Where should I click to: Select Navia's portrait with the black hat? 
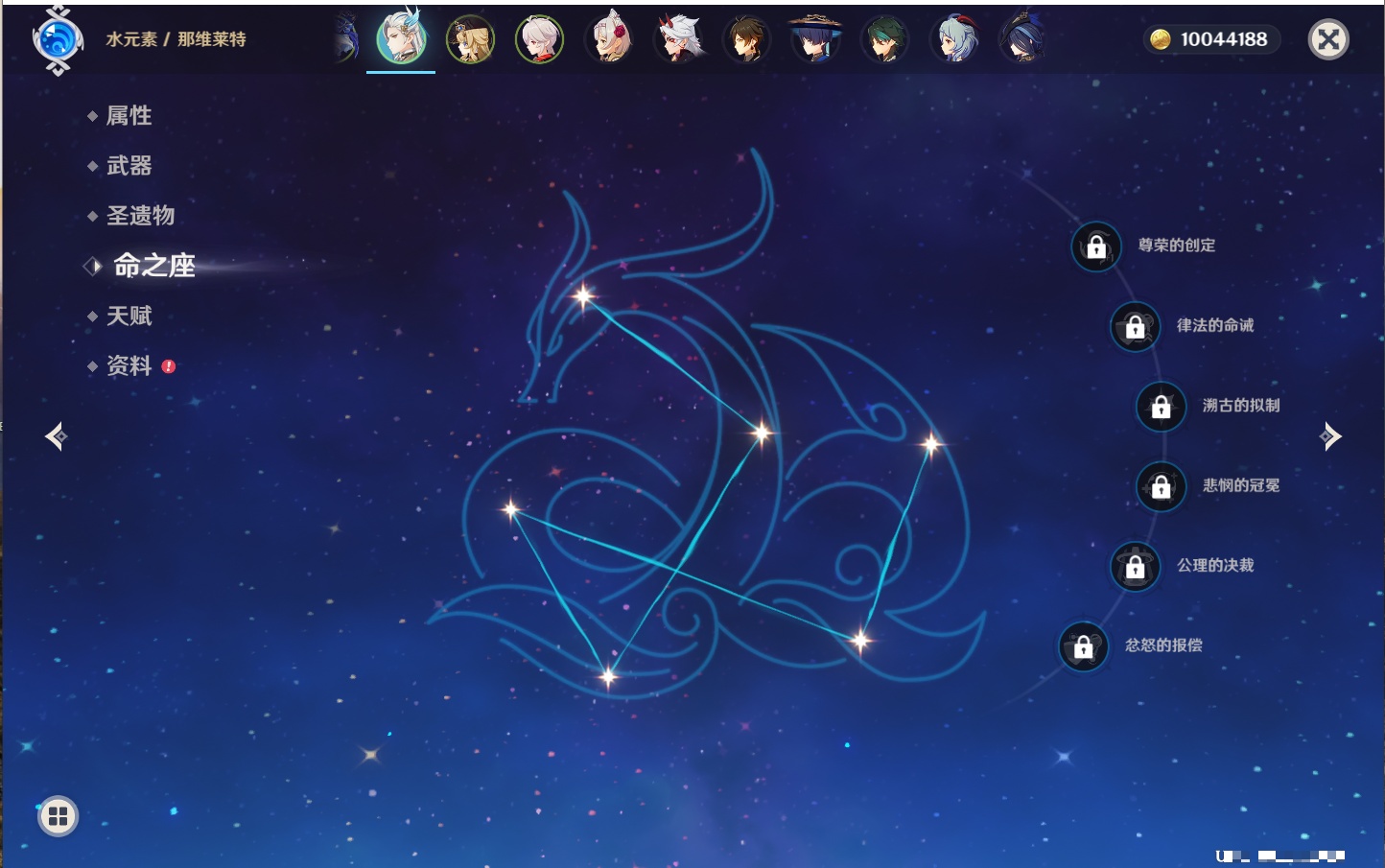point(470,40)
